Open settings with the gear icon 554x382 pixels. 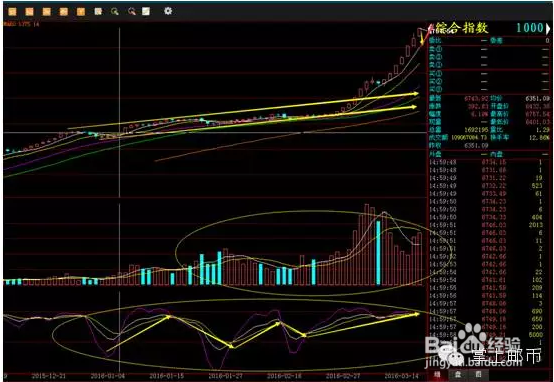coord(168,11)
